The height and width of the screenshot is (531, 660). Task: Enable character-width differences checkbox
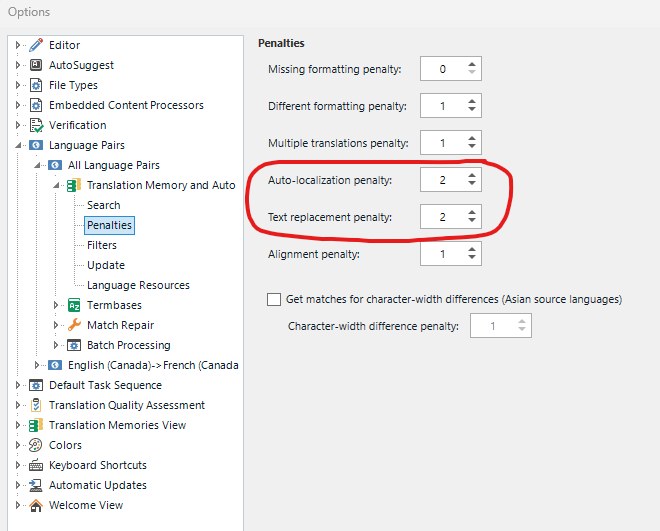tap(274, 299)
